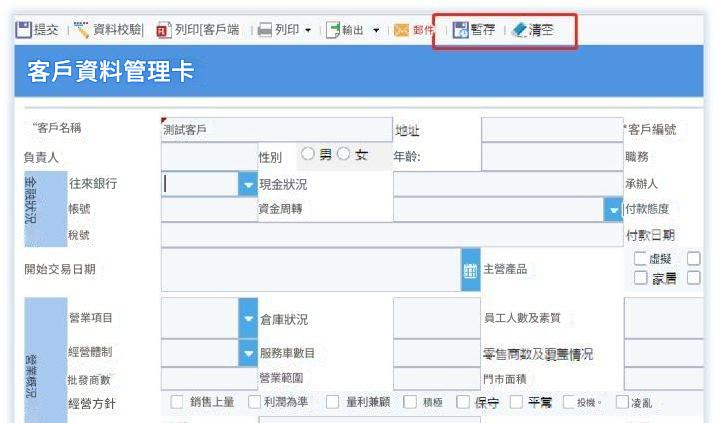Image resolution: width=720 pixels, height=423 pixels.
Task: Click the 郵件 mail envelope icon
Action: (x=401, y=30)
